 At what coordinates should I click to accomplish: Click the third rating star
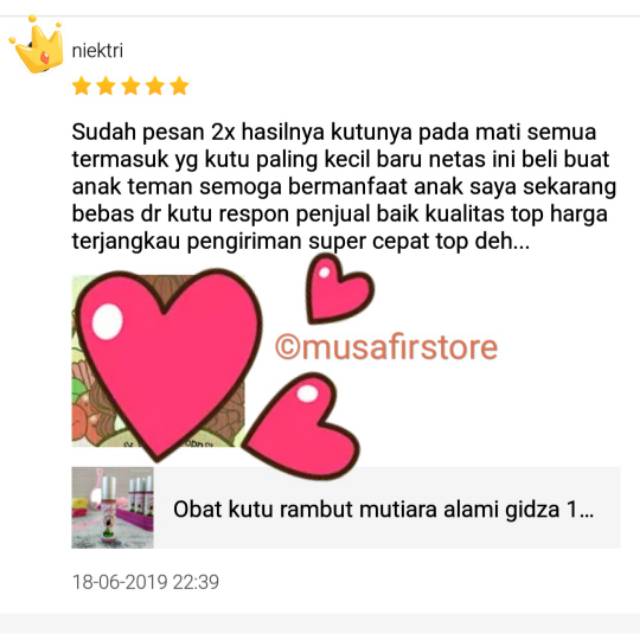(x=131, y=86)
